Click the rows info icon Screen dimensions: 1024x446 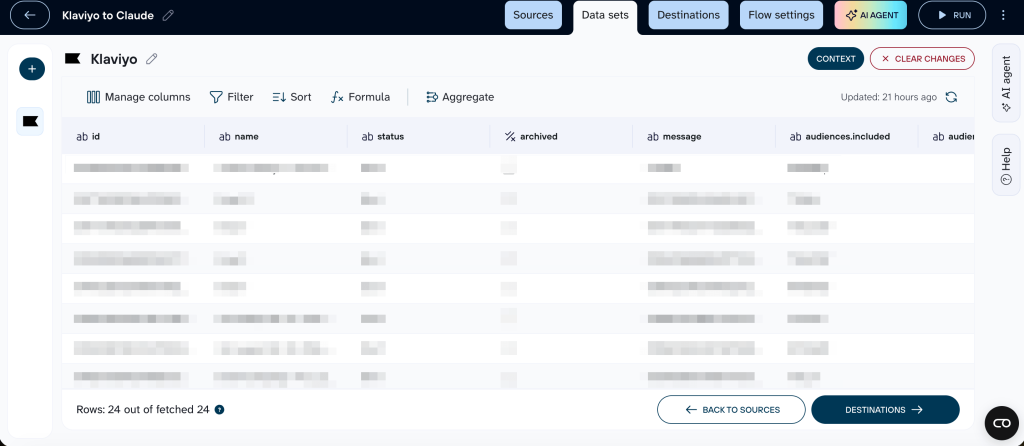point(219,410)
